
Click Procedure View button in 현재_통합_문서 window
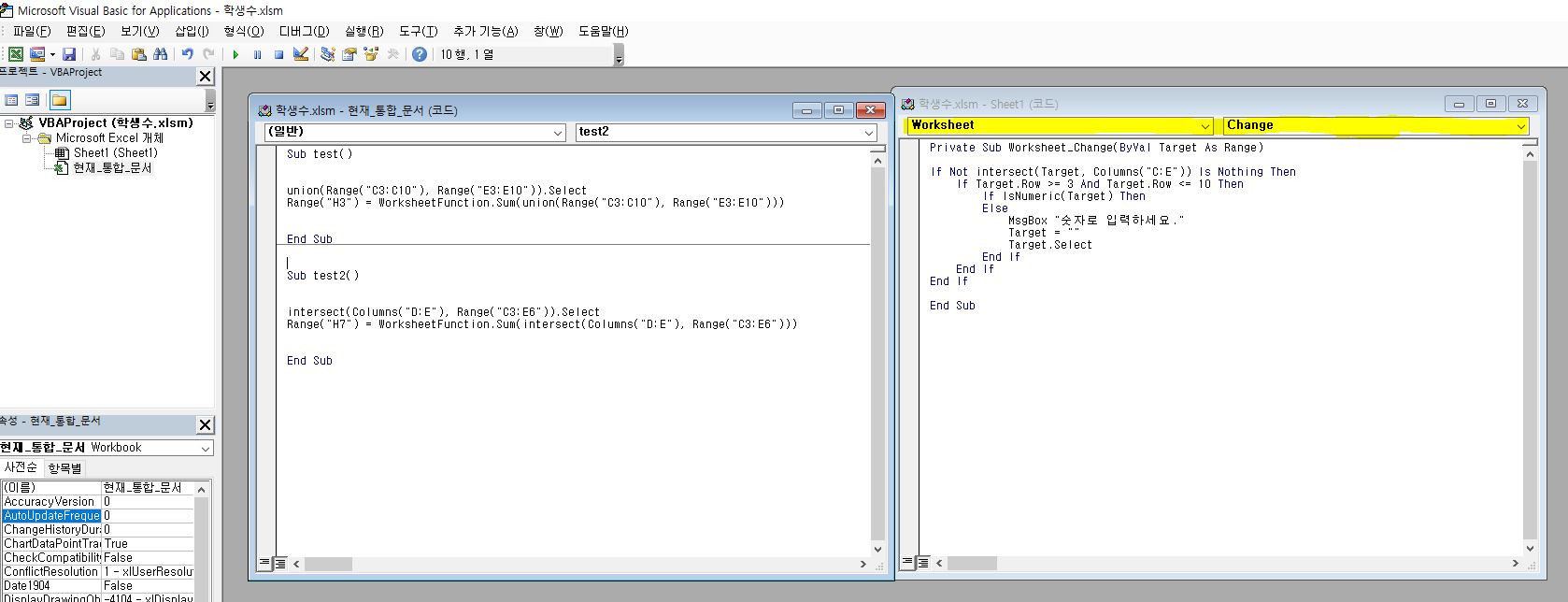pyautogui.click(x=264, y=564)
